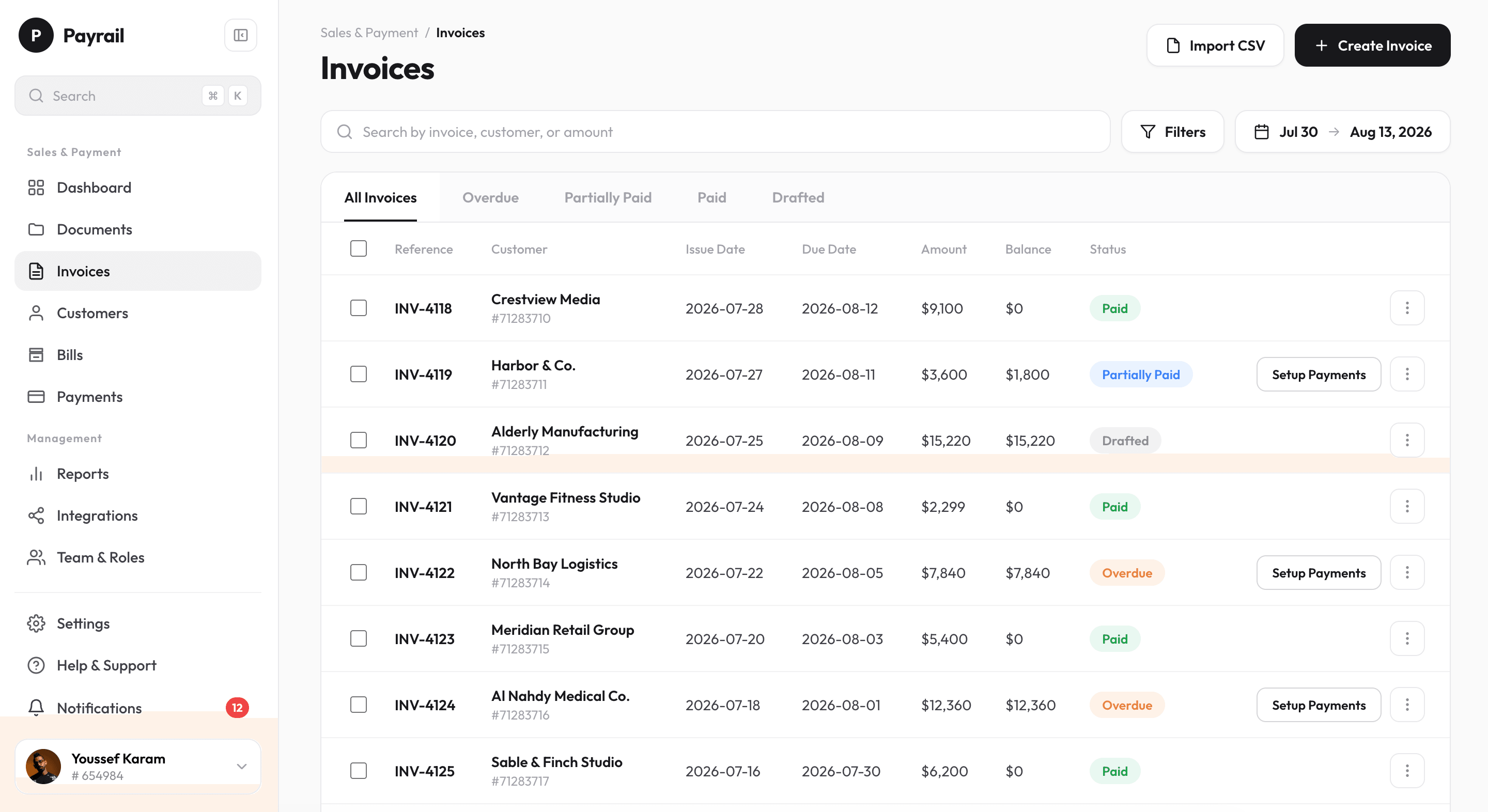
Task: Open the Drafted tab
Action: (x=798, y=197)
